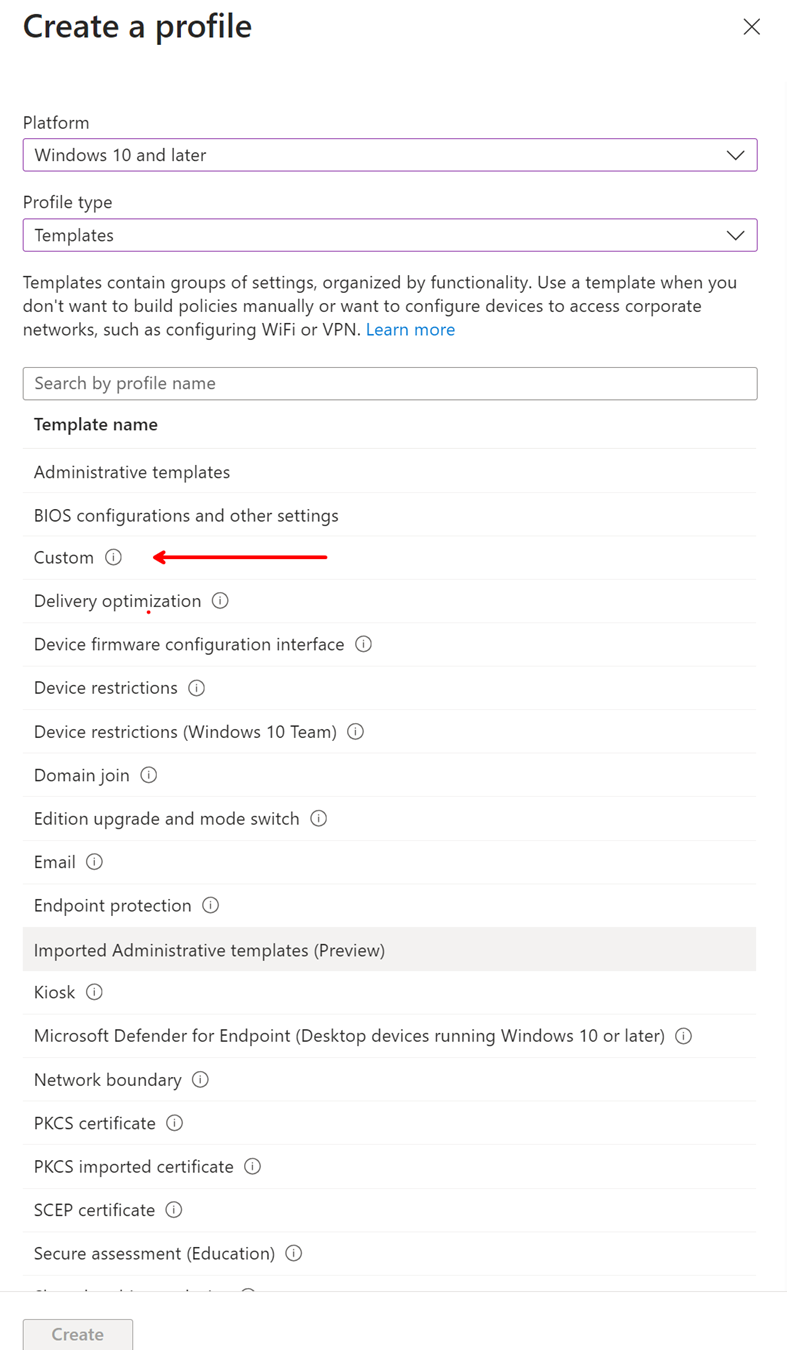Show info for Device firmware configuration interface

click(364, 644)
